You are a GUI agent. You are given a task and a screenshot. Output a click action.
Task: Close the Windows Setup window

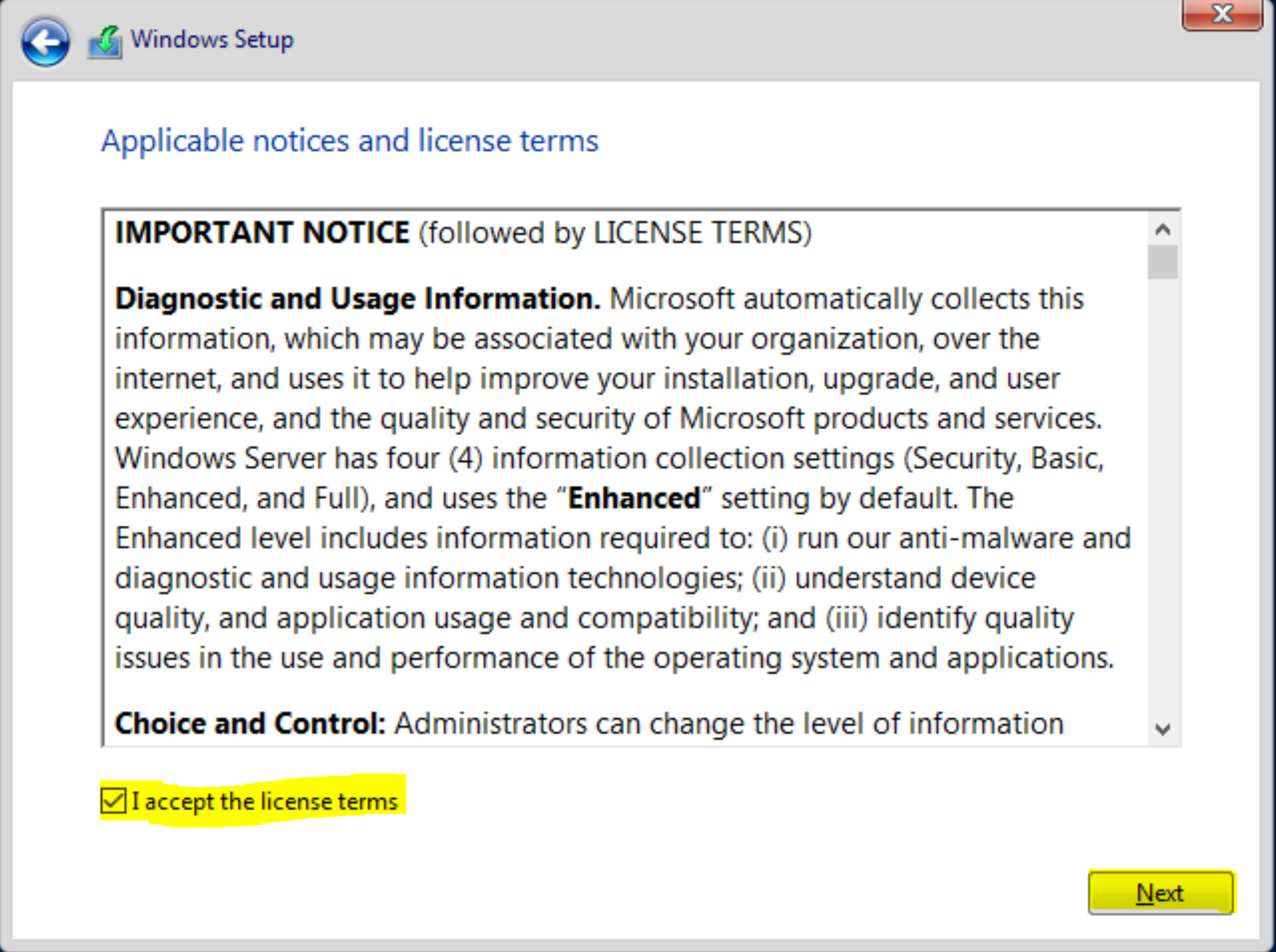click(1222, 14)
